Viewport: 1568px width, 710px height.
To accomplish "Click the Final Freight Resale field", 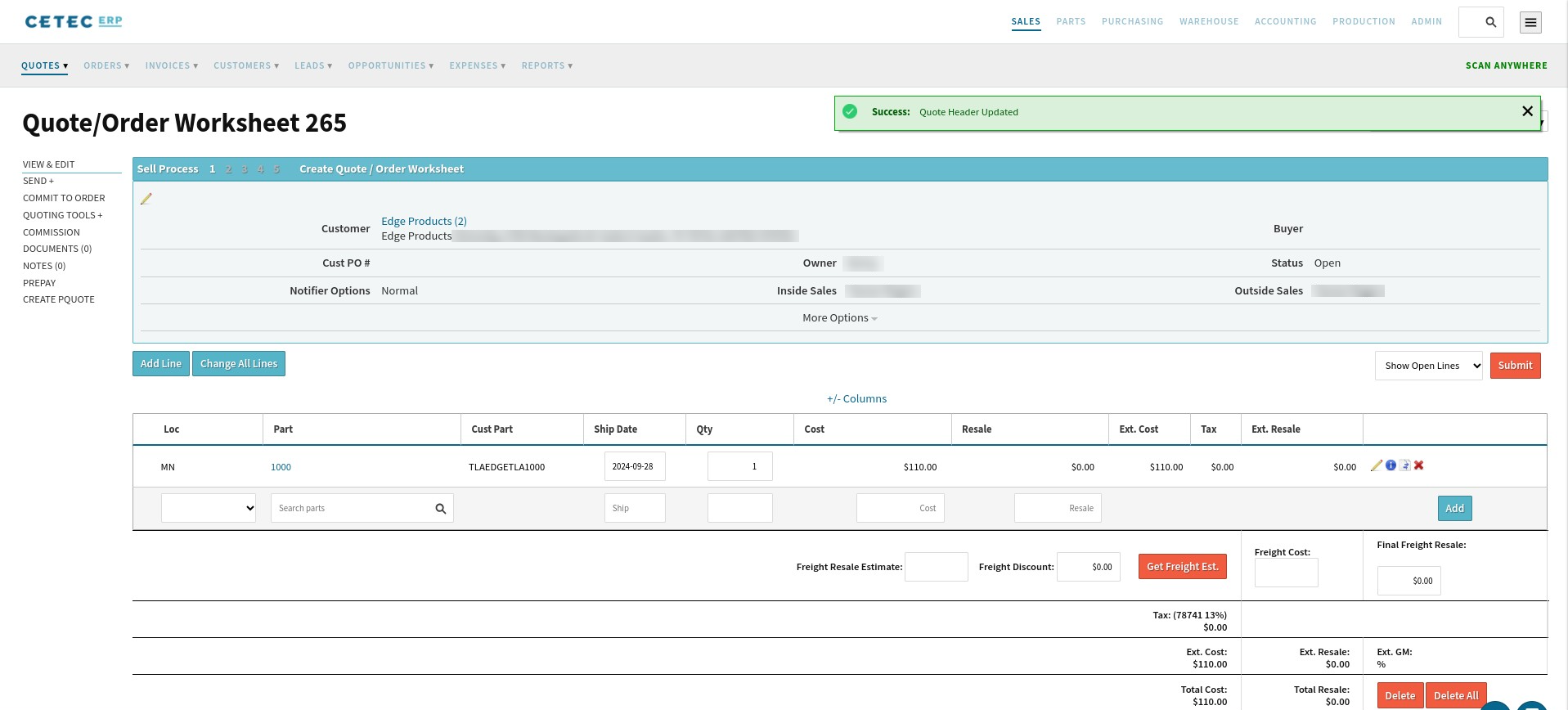I will (1409, 581).
